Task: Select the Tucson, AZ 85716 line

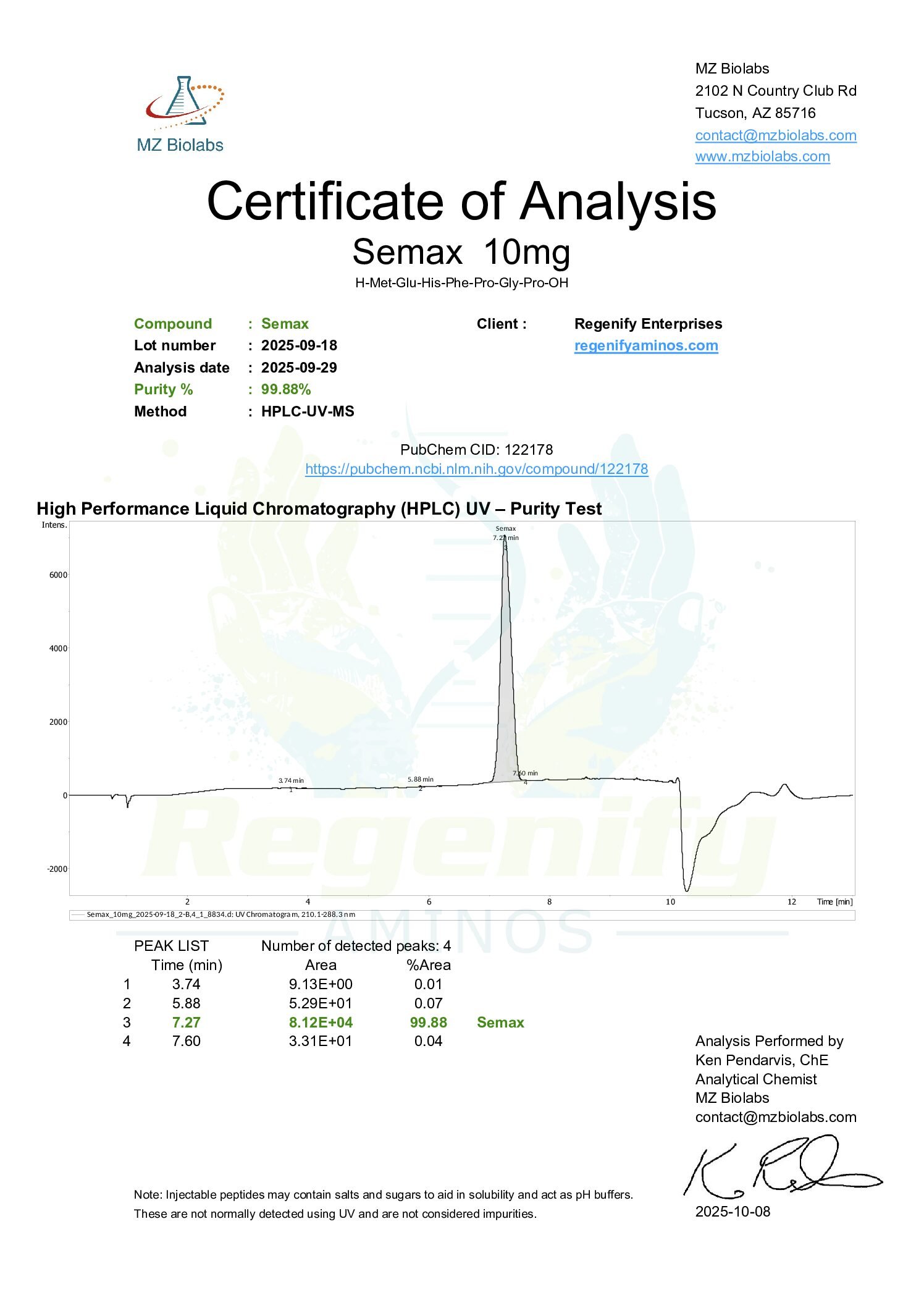Action: (x=755, y=113)
